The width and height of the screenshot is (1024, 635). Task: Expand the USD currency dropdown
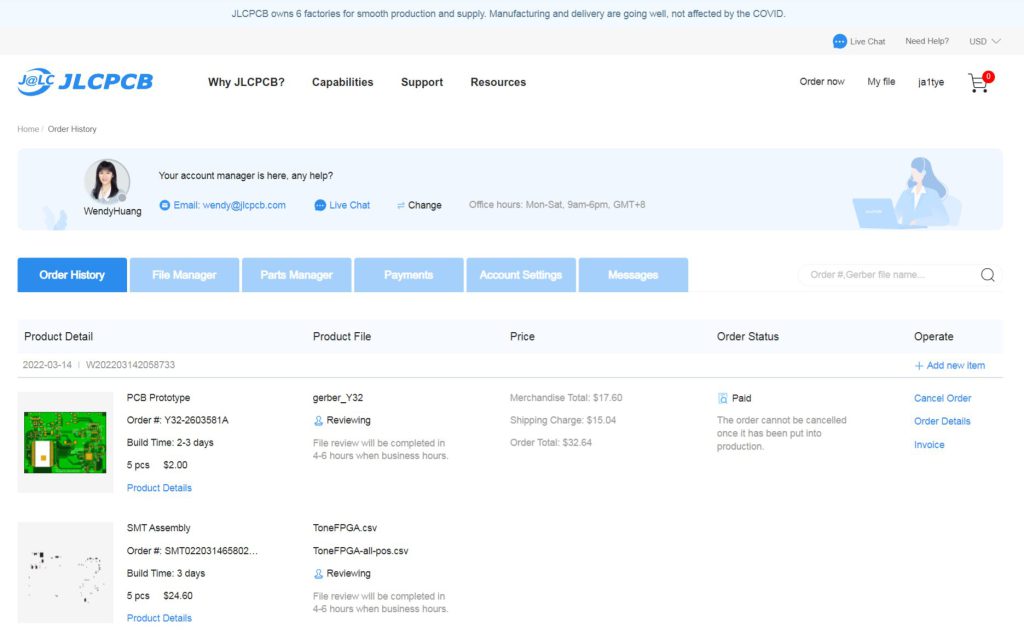click(x=984, y=41)
